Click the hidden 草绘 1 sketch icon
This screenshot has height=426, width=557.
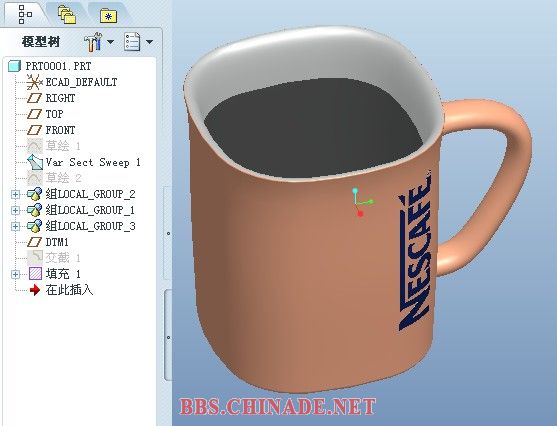(x=35, y=146)
